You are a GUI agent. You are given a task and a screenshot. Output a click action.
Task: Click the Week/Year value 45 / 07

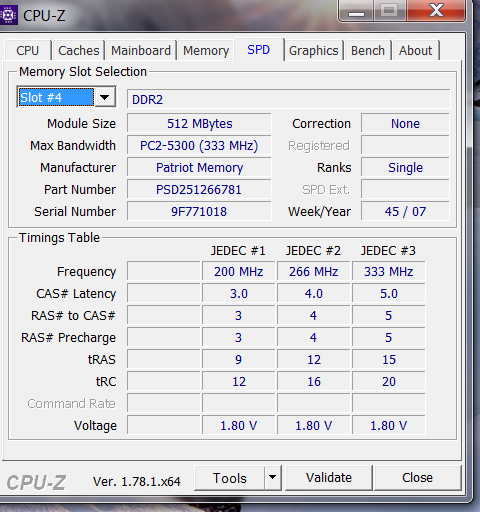(405, 212)
